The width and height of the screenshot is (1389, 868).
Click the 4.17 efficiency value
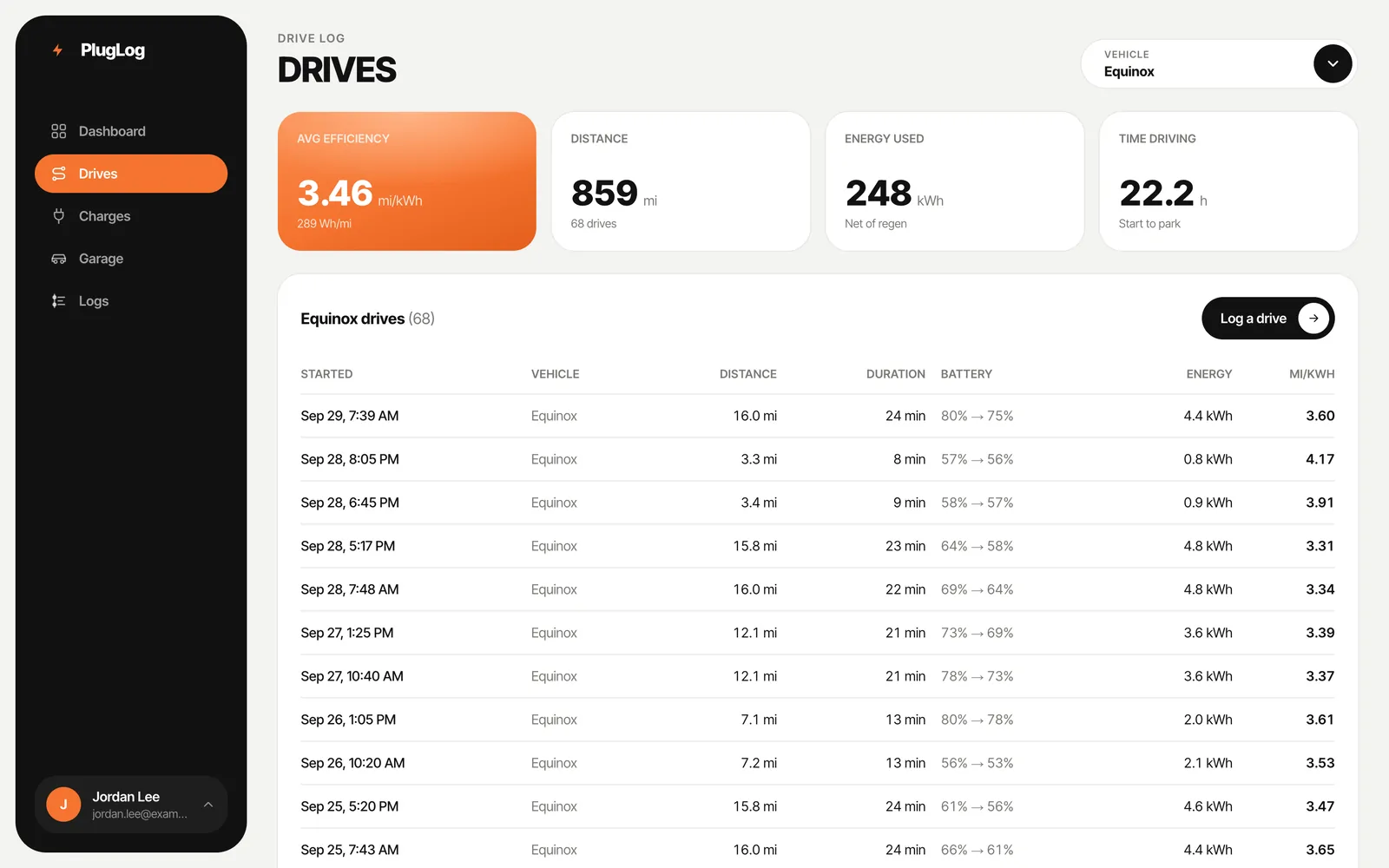coord(1320,459)
